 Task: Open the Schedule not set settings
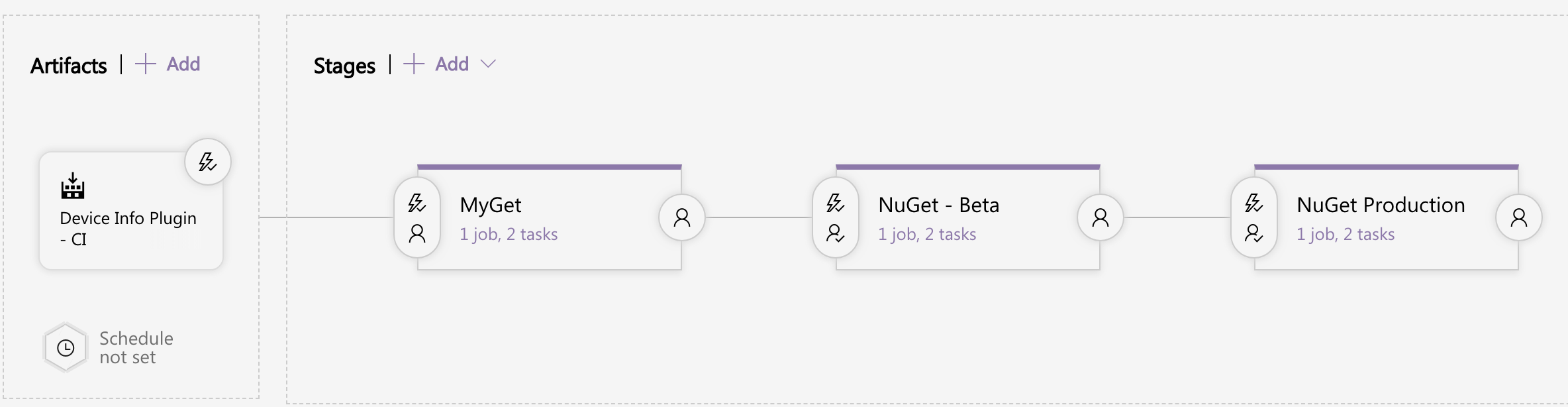(136, 347)
